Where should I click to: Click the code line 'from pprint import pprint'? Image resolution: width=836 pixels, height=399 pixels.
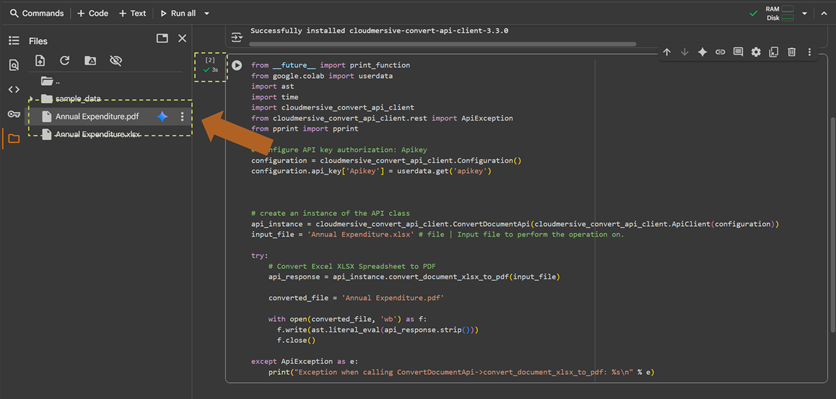point(304,129)
